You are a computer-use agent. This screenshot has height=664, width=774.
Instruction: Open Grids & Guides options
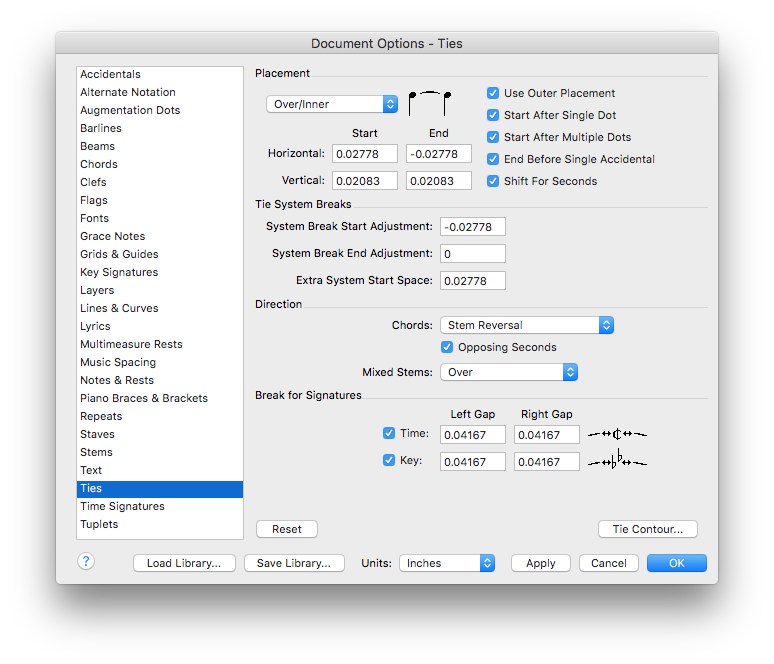[x=160, y=254]
